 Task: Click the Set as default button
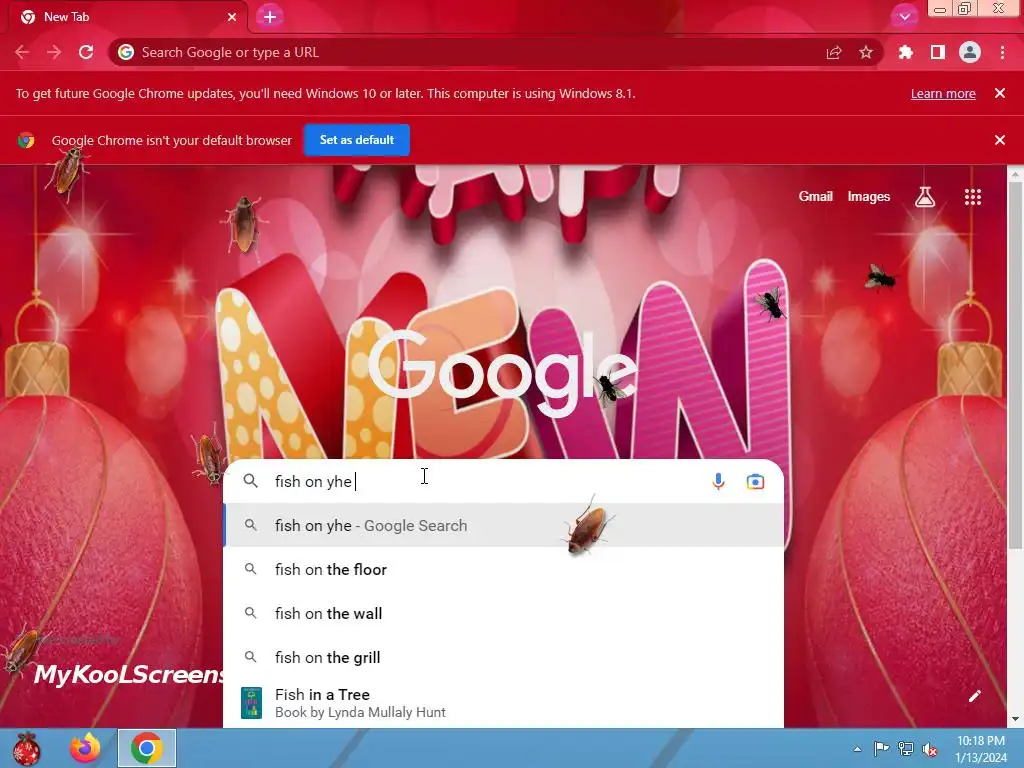[357, 140]
